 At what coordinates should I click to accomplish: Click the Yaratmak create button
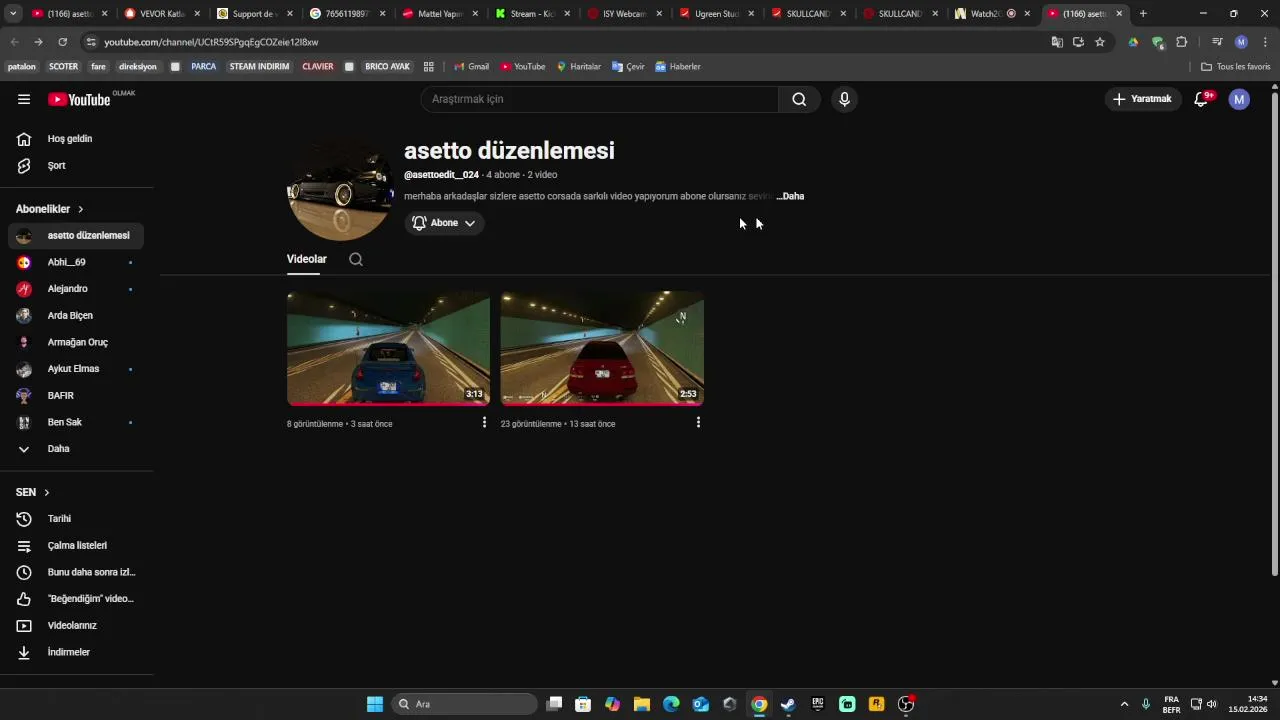(x=1142, y=99)
